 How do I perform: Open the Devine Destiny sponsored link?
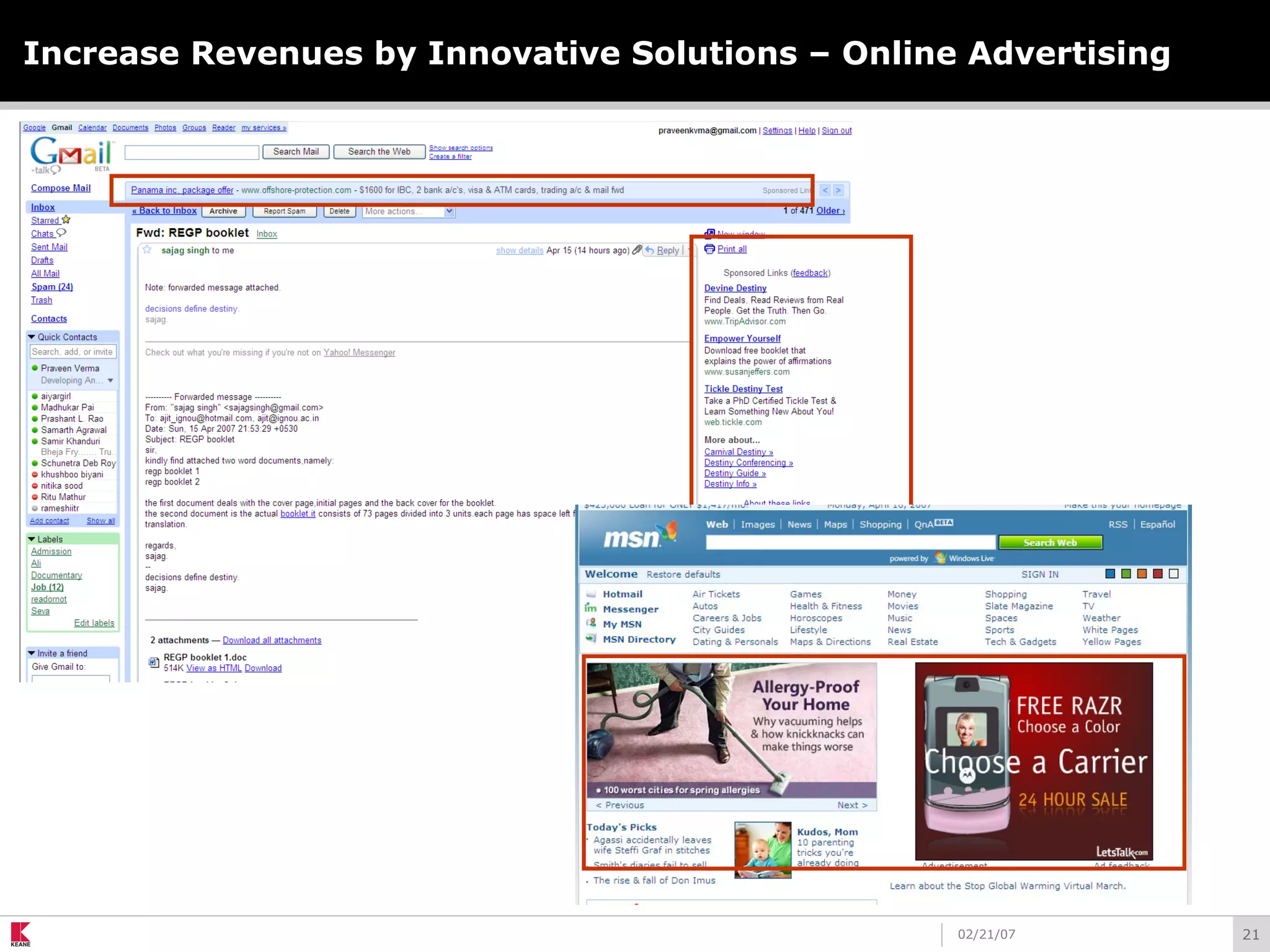click(x=735, y=288)
